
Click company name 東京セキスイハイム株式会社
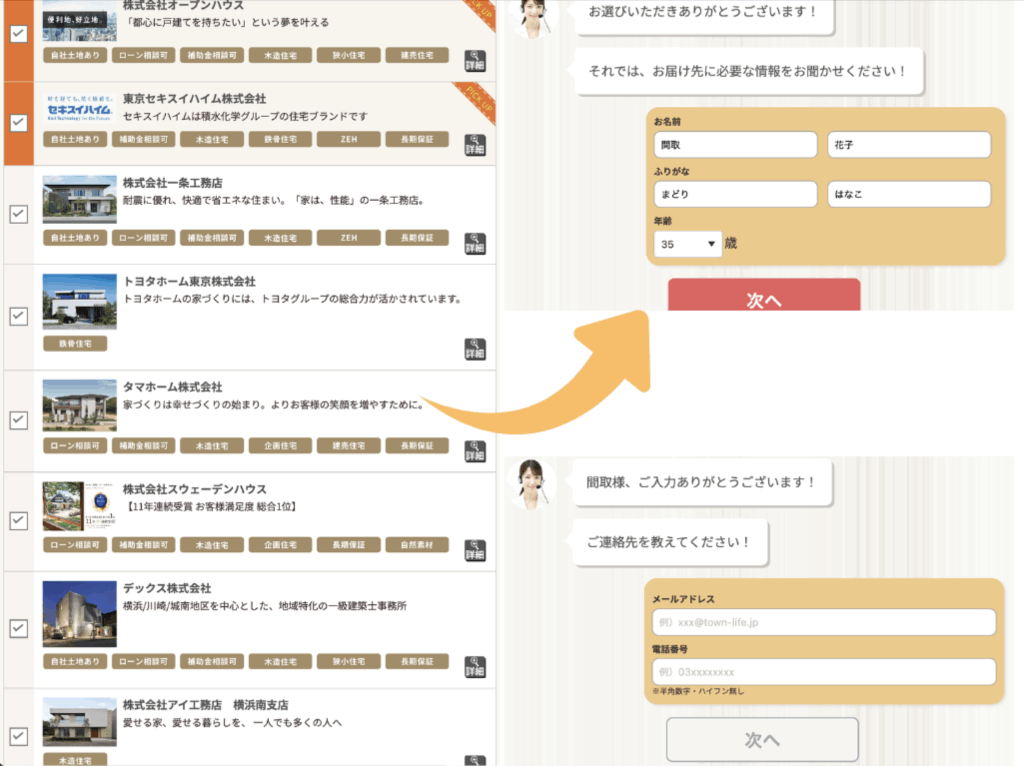195,99
